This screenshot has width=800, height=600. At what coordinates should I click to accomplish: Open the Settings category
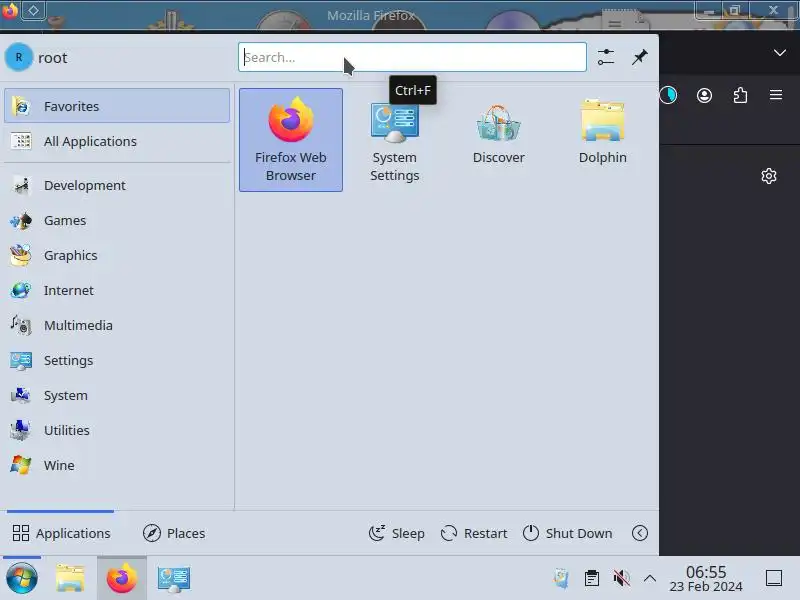click(117, 360)
